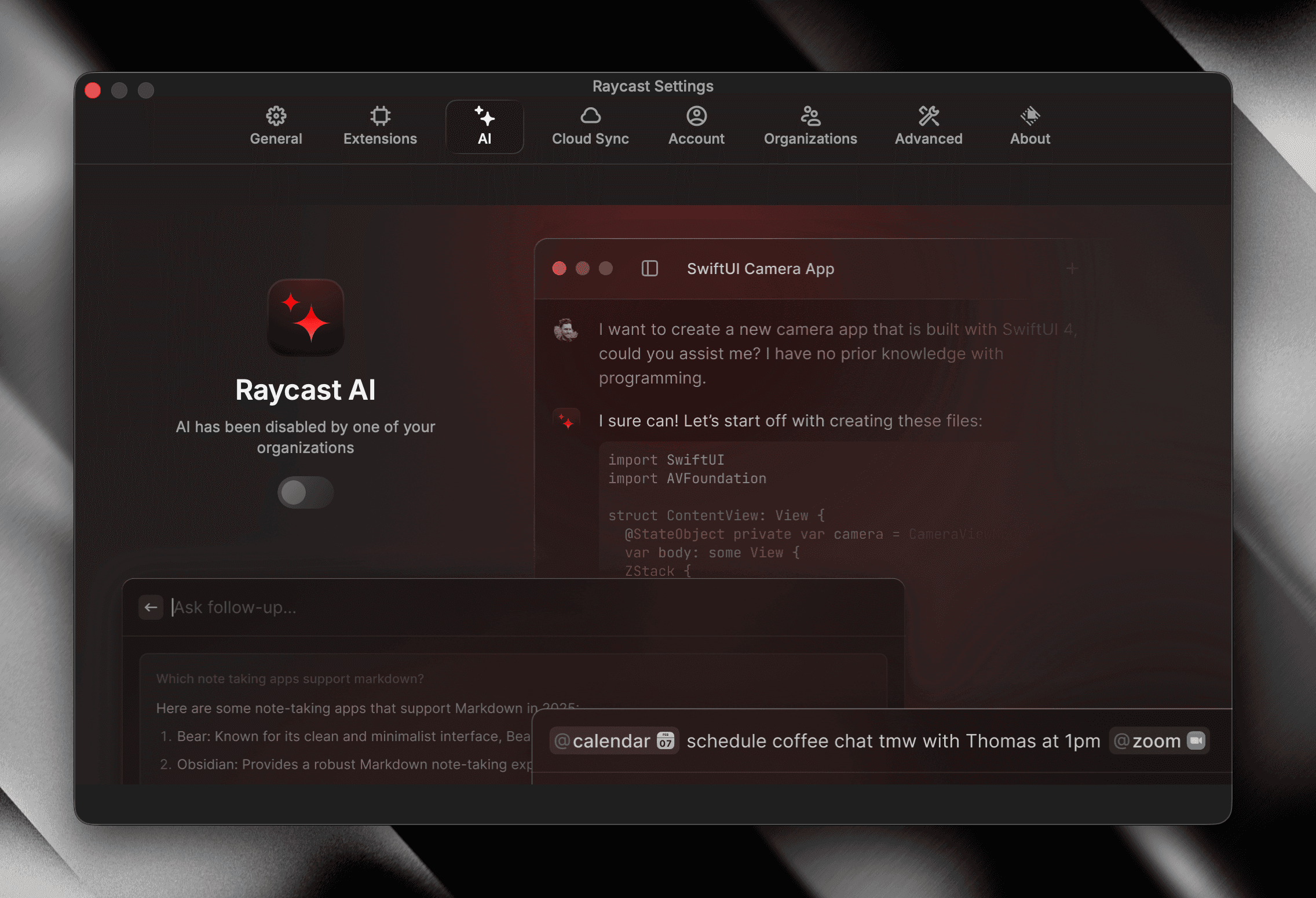
Task: Click the 'Obsidian: Provides a robust' list row
Action: point(345,764)
